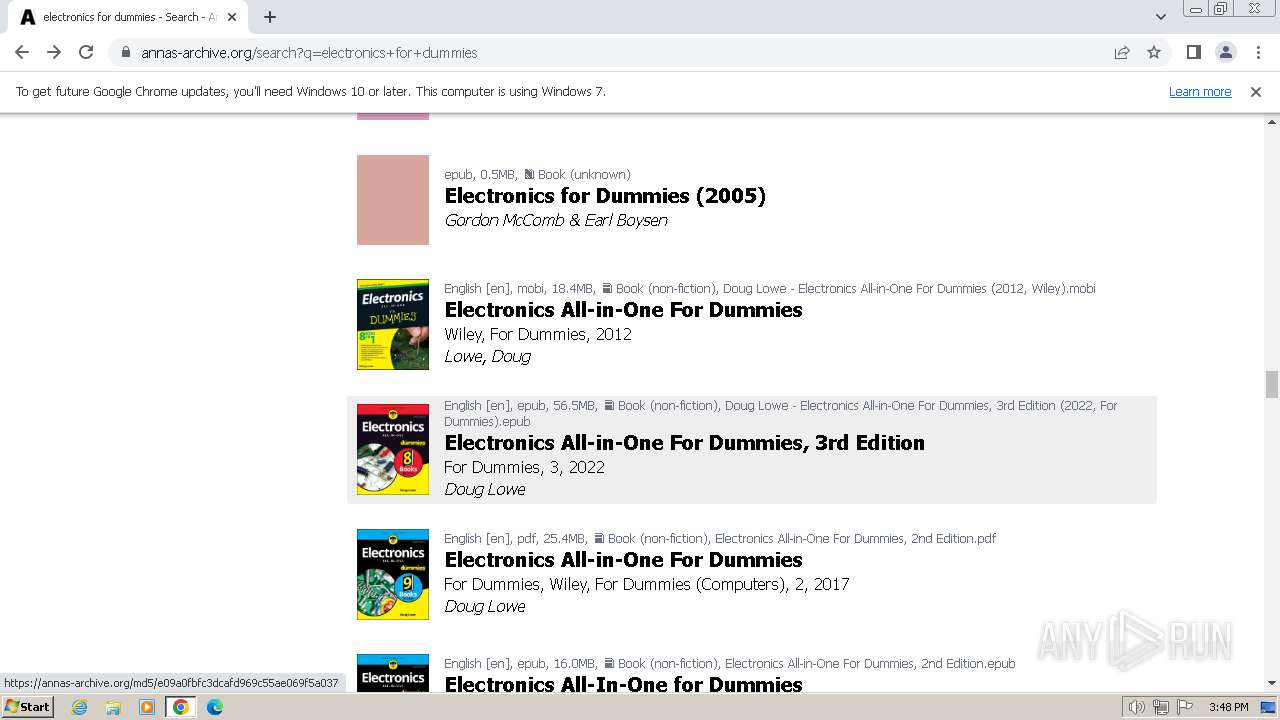The image size is (1280, 720).
Task: Dismiss the Chrome update notification bar
Action: pyautogui.click(x=1256, y=91)
